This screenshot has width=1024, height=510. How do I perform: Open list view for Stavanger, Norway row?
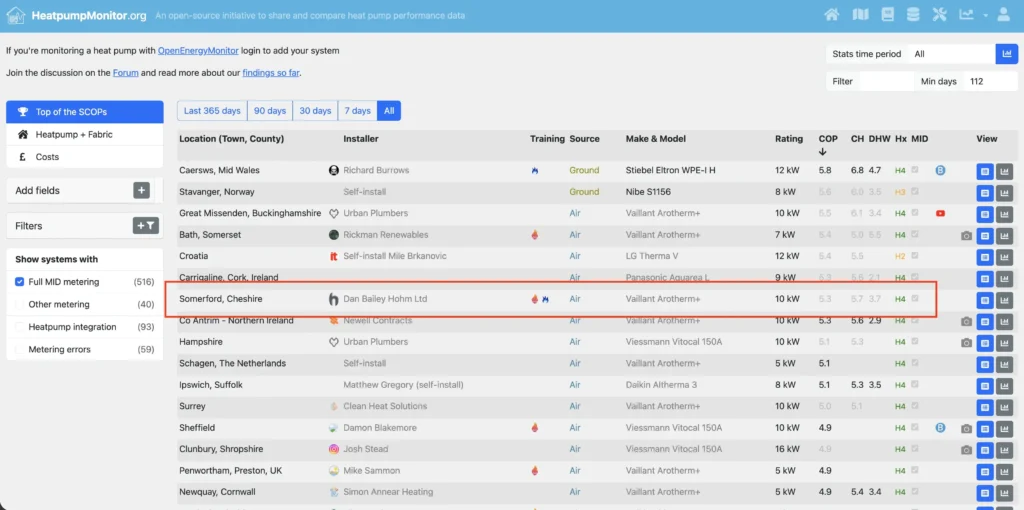click(985, 193)
